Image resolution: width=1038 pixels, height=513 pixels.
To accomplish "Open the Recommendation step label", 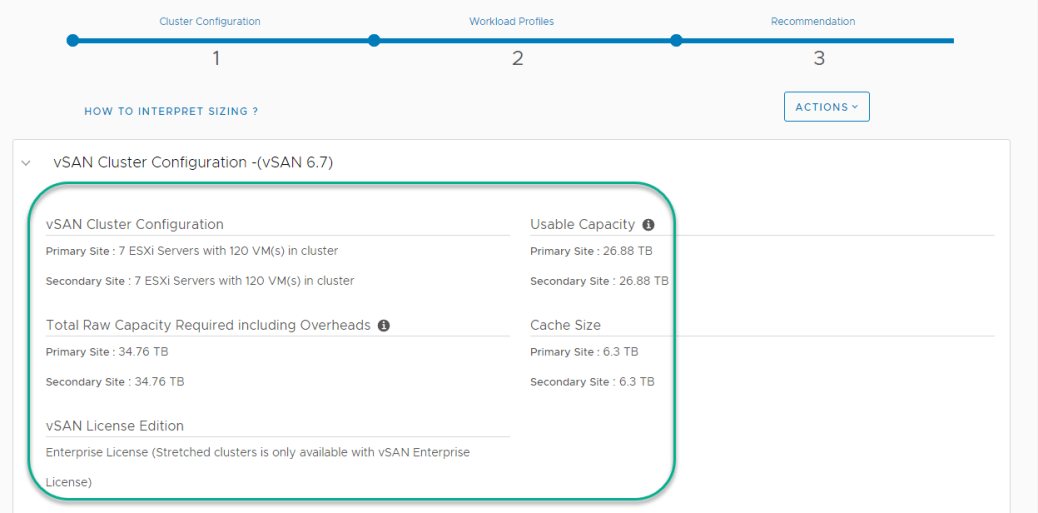I will [812, 21].
